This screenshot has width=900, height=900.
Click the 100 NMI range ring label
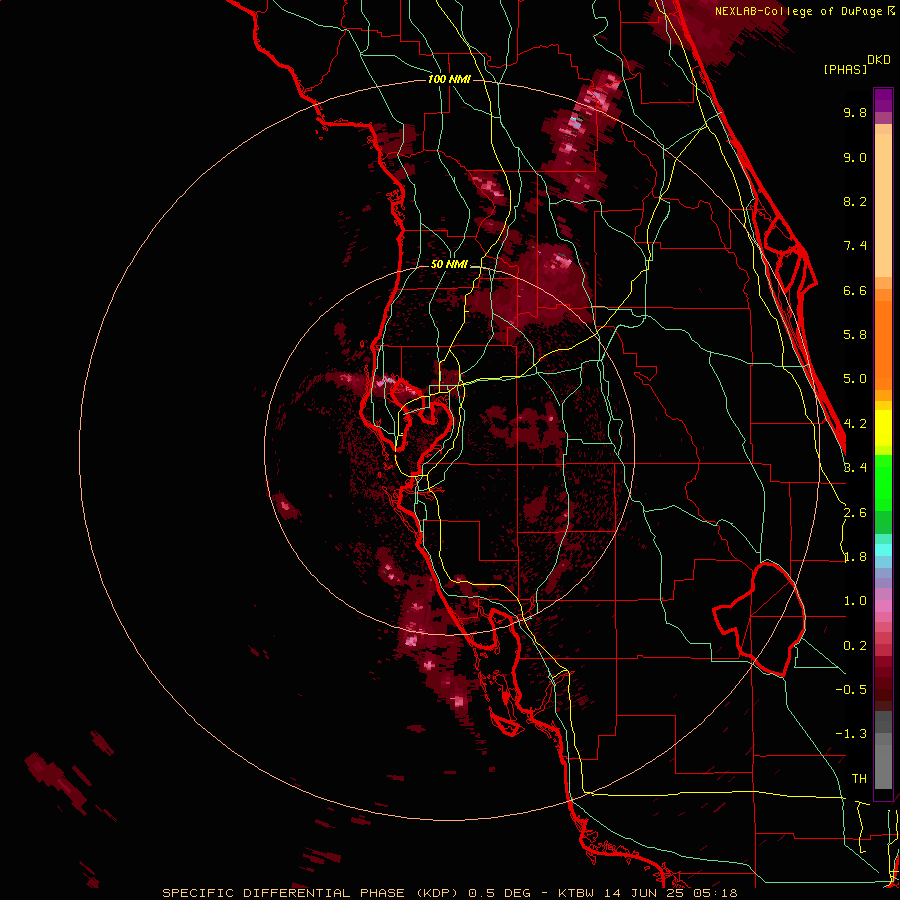[x=449, y=79]
